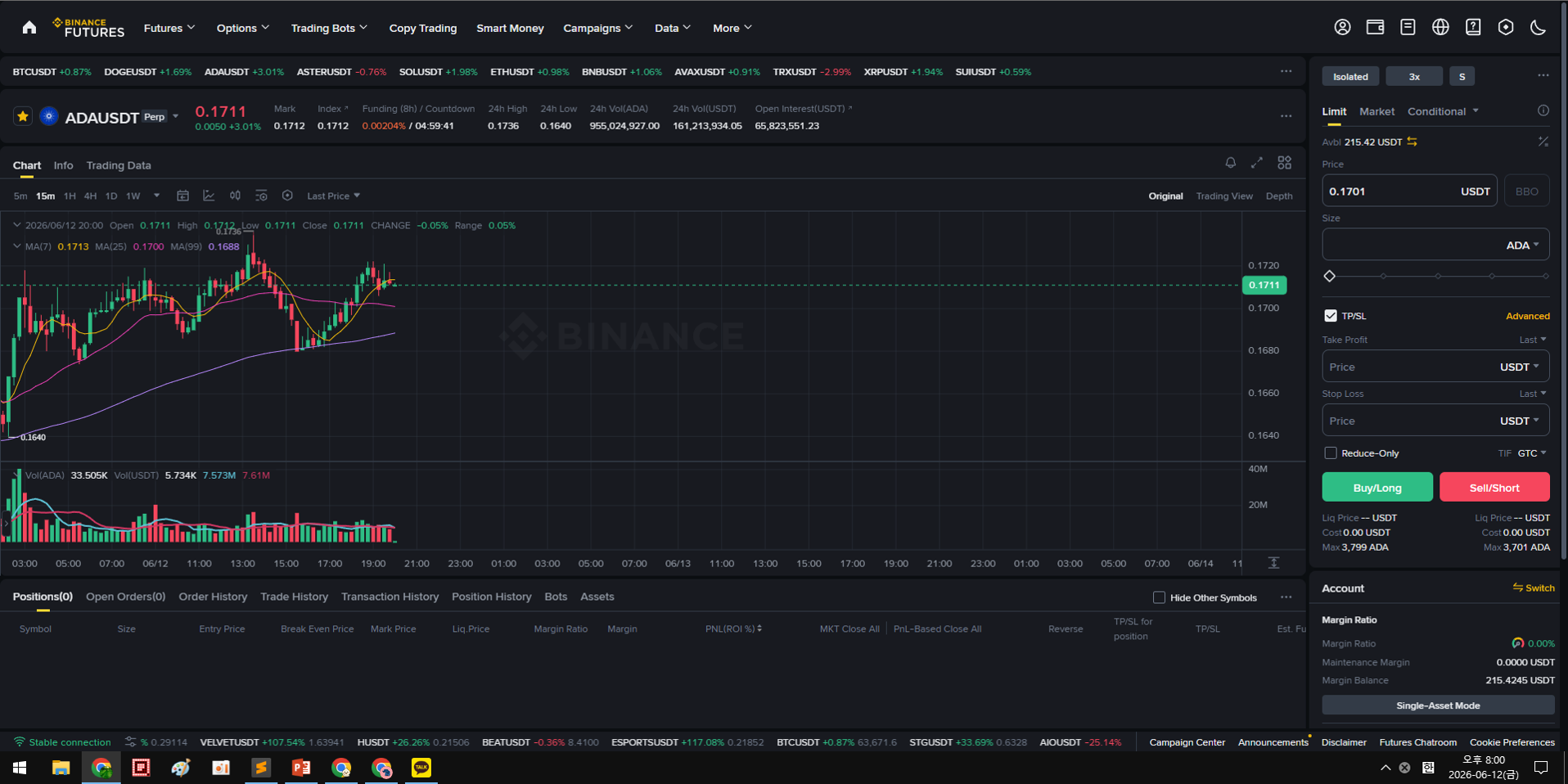The width and height of the screenshot is (1568, 784).
Task: Click the Single-Asset Mode button
Action: point(1438,705)
